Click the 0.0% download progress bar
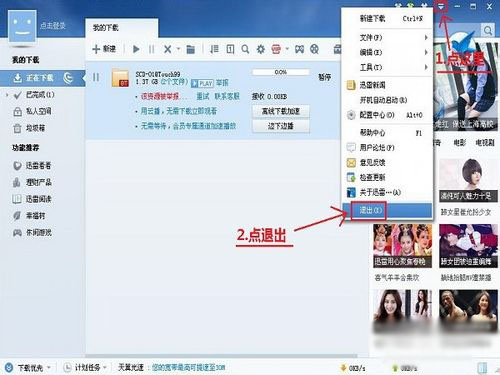 [281, 72]
